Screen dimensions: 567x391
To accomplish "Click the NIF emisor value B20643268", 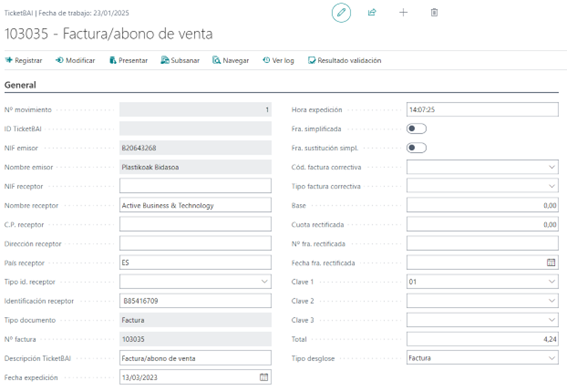I will (195, 148).
